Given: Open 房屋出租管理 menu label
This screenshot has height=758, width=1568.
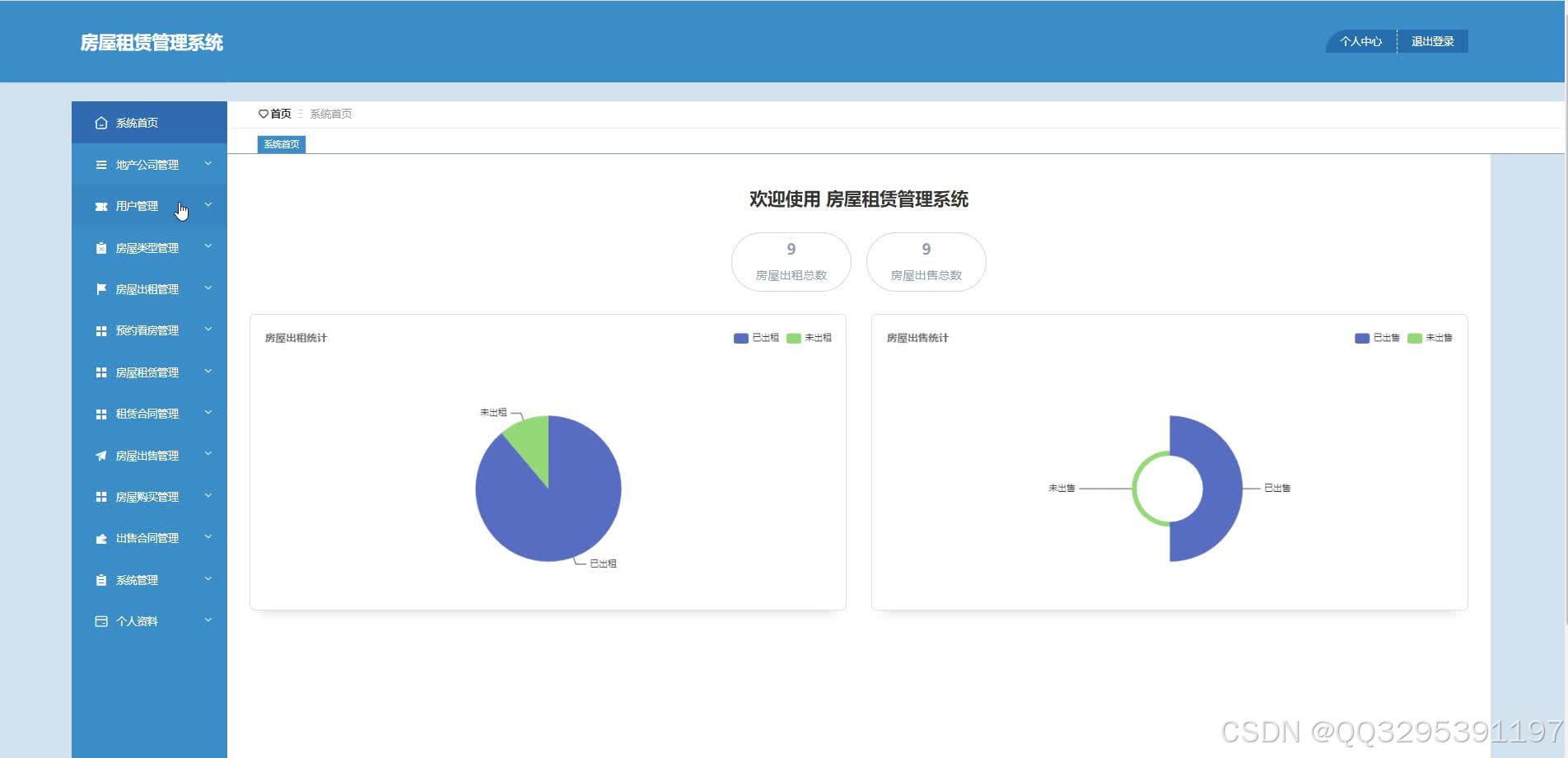Looking at the screenshot, I should 147,289.
